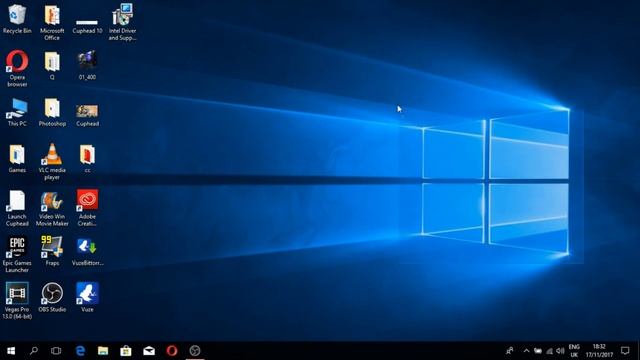Open the Action Center notifications icon

click(625, 351)
